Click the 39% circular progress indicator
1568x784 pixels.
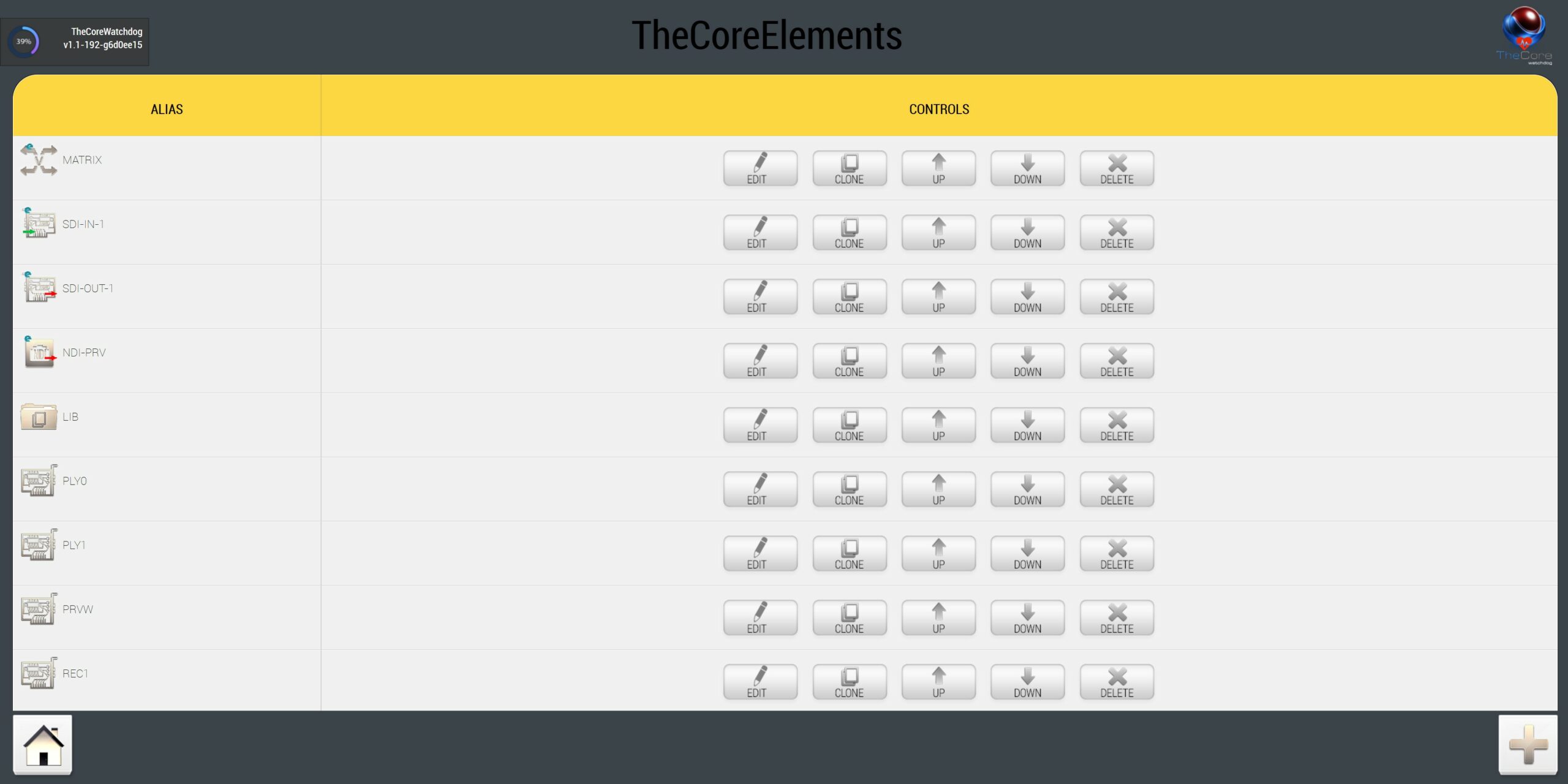point(24,42)
